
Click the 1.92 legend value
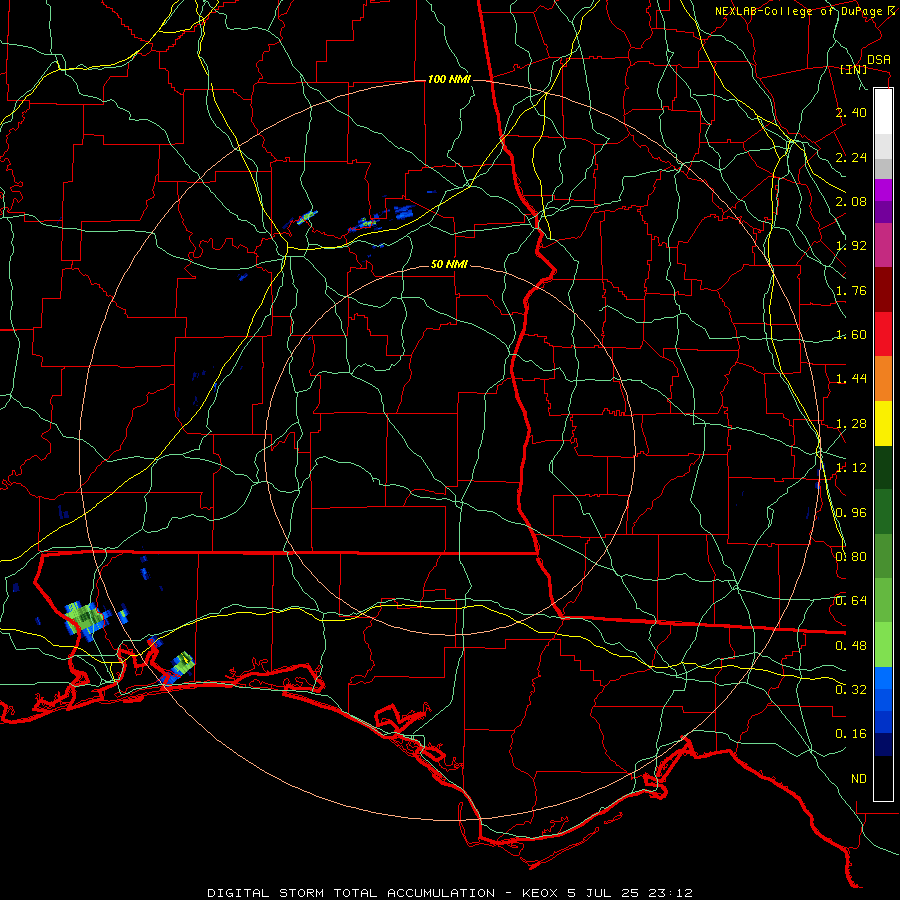851,246
